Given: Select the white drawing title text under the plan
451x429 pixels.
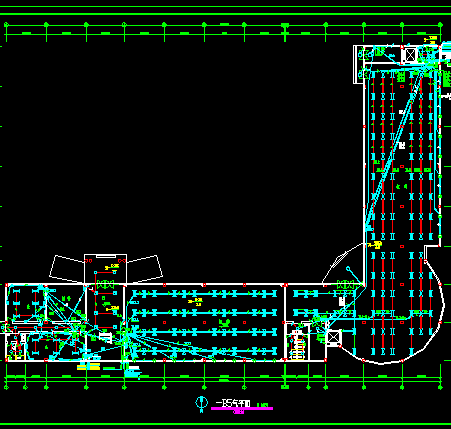Looking at the screenshot, I should point(232,404).
